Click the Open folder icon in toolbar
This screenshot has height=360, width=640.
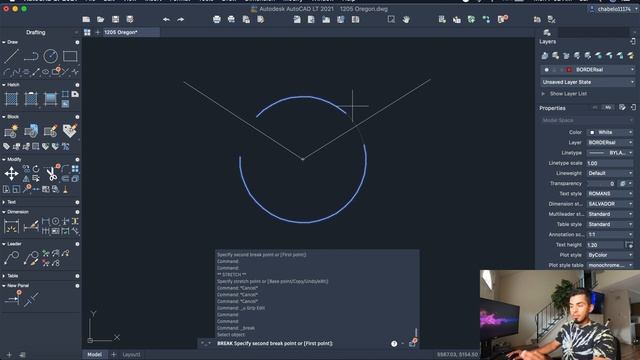coord(100,20)
